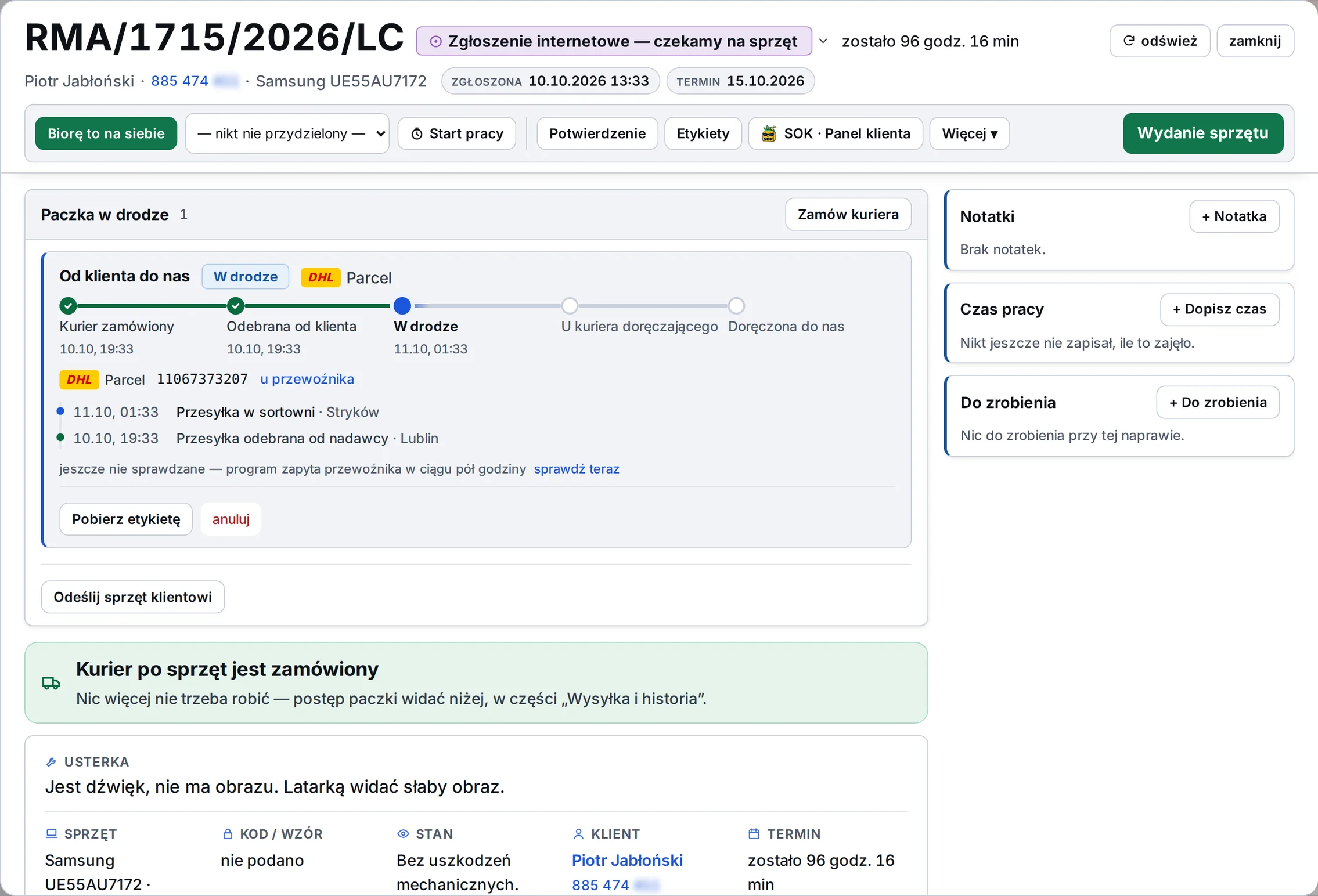This screenshot has width=1318, height=896.
Task: Open the Piotr Jabłoński client link in details
Action: (x=627, y=860)
